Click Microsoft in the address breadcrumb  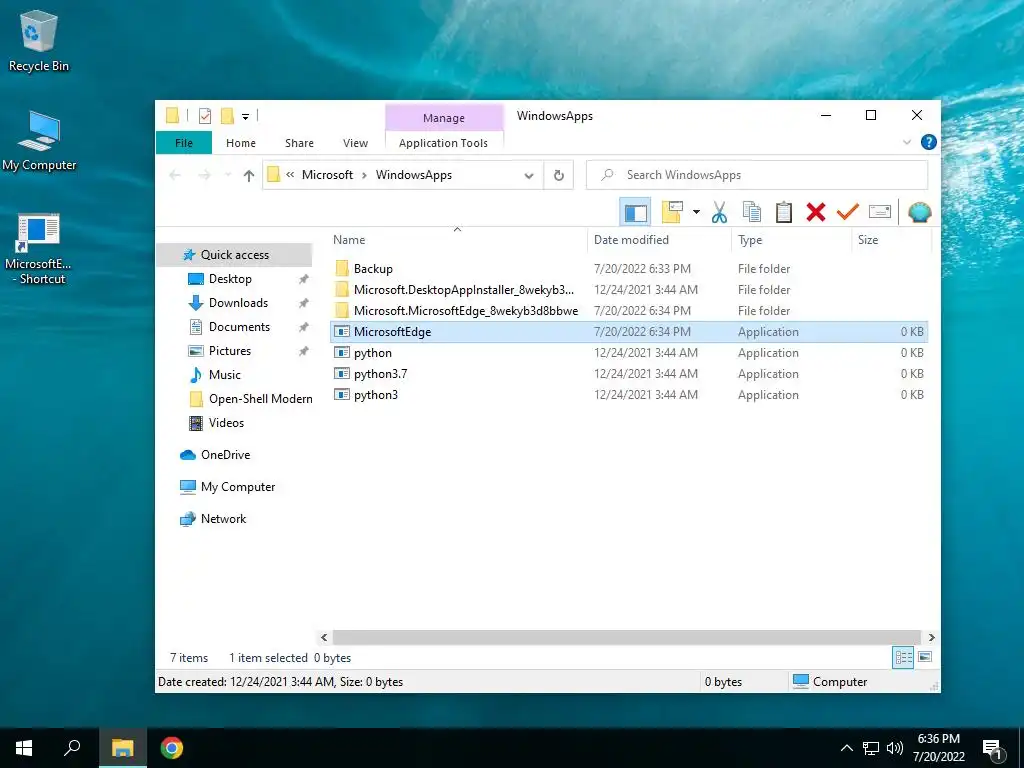327,175
